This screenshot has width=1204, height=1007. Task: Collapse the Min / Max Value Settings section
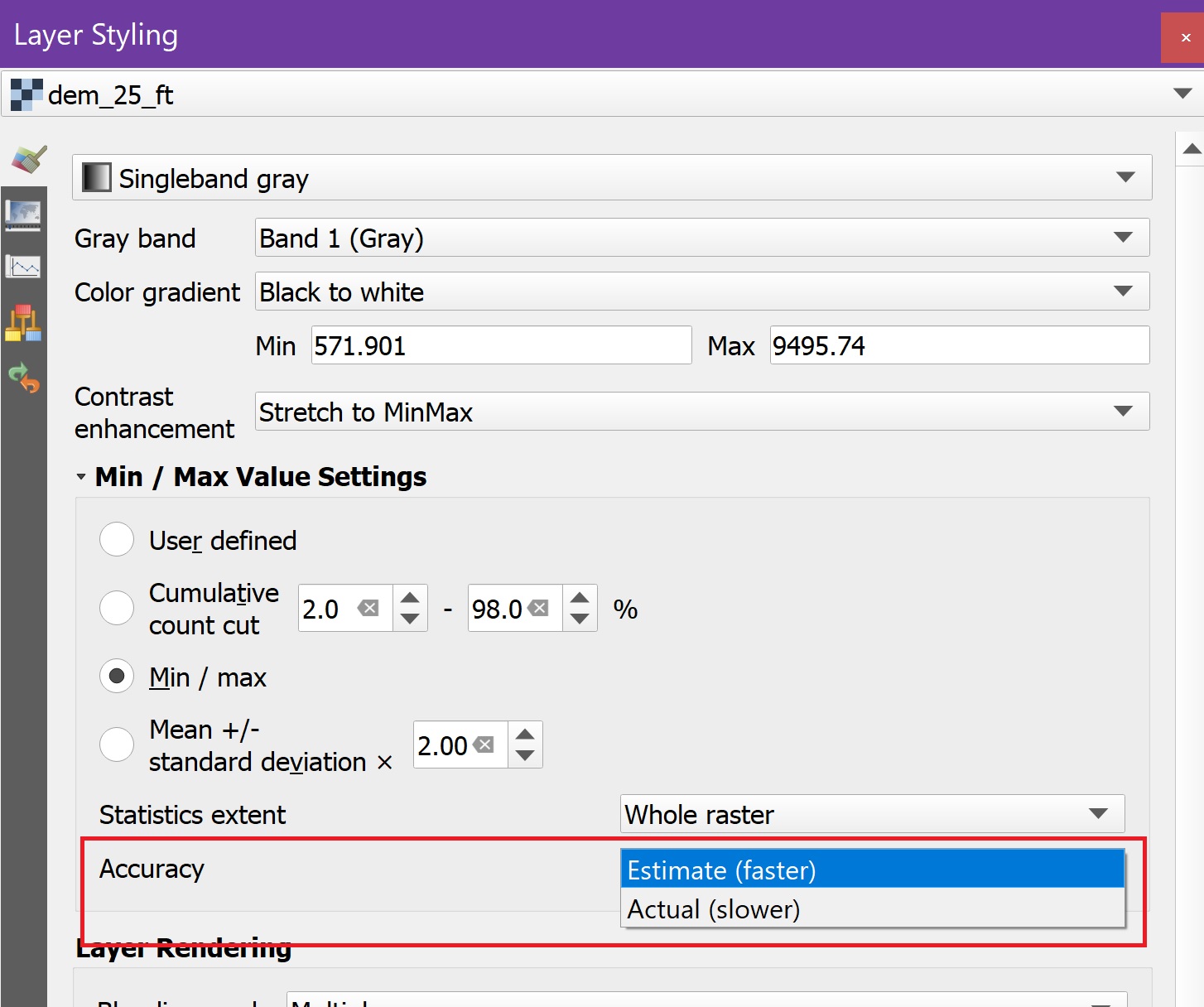point(81,477)
